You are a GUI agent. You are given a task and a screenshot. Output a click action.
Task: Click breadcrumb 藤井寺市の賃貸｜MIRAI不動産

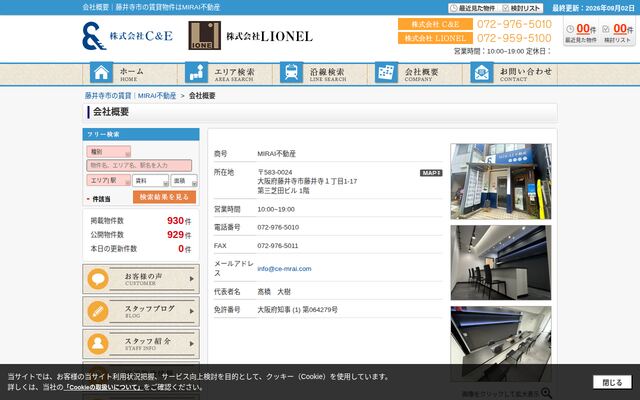click(x=130, y=96)
